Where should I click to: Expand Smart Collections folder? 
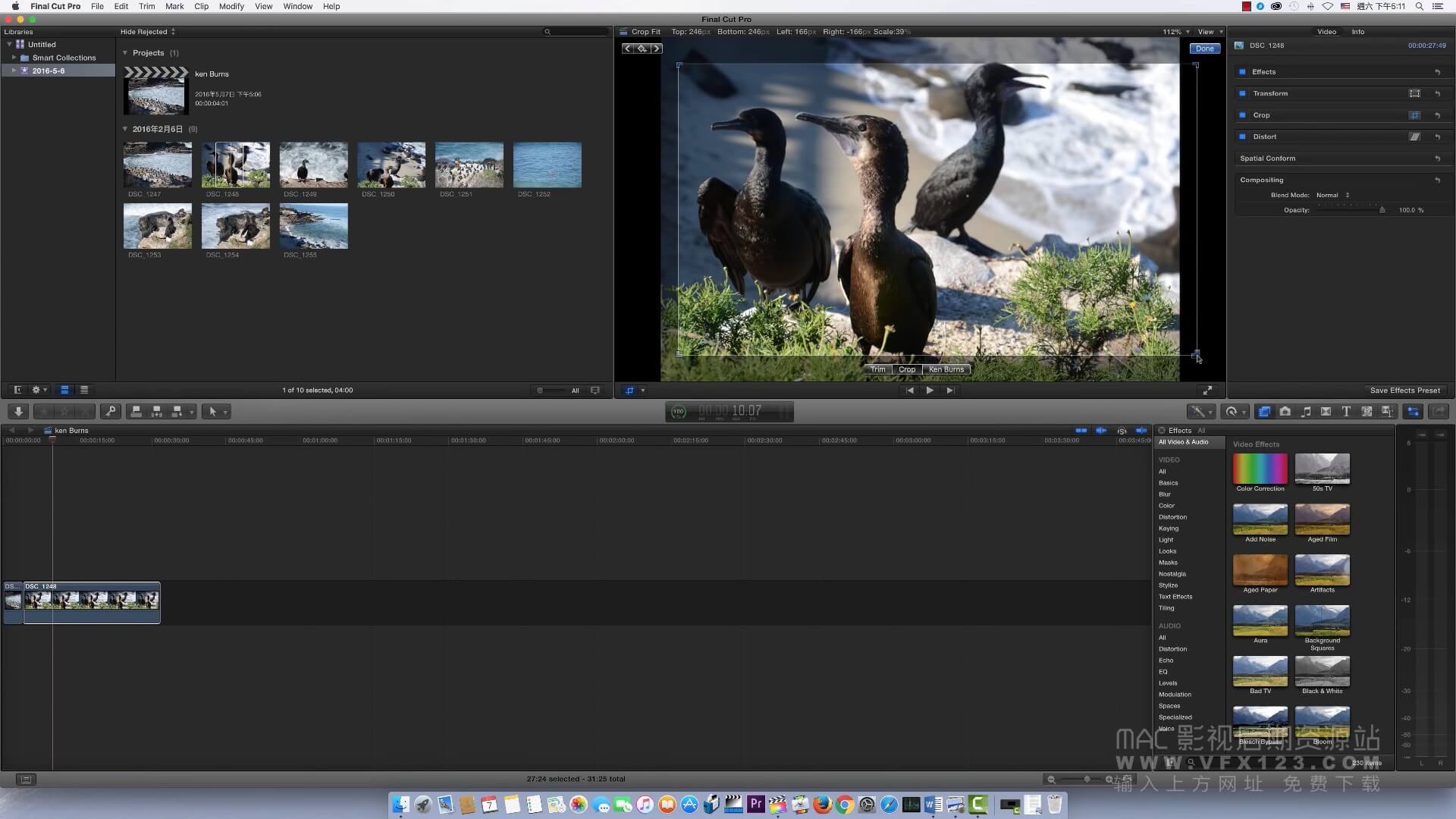coord(14,58)
